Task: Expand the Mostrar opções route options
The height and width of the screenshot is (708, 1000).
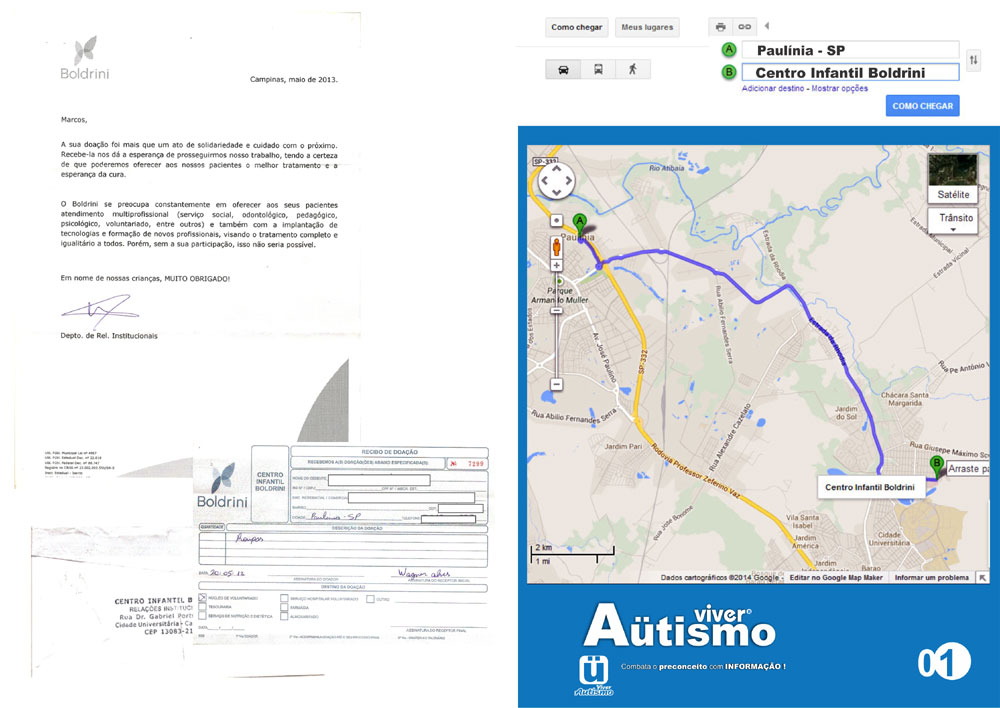Action: [839, 89]
